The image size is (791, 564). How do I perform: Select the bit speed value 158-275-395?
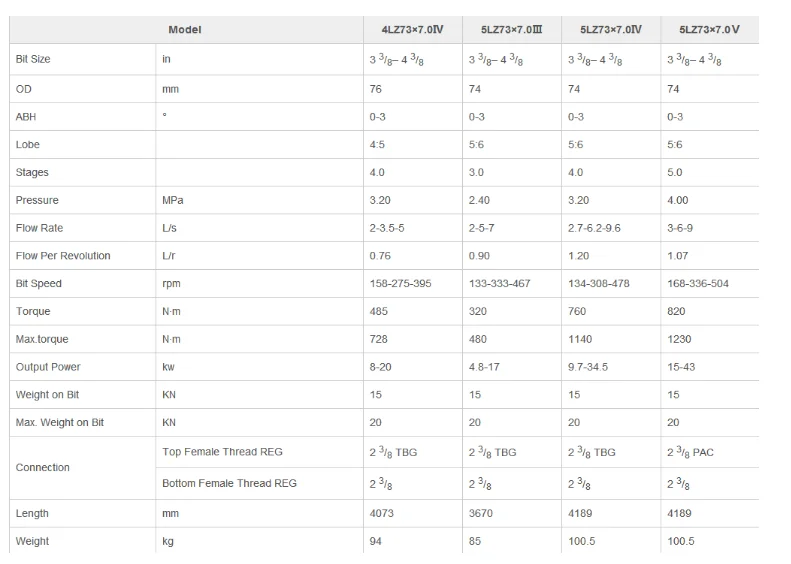click(400, 284)
